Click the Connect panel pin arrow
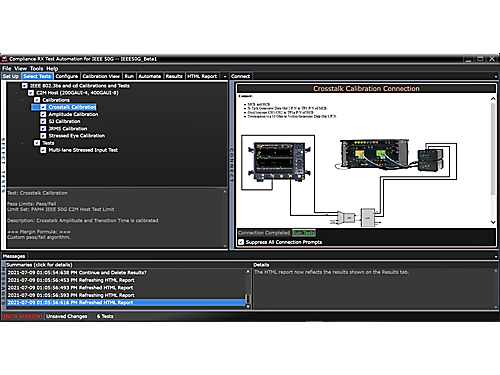This screenshot has height=375, width=500. 496,76
